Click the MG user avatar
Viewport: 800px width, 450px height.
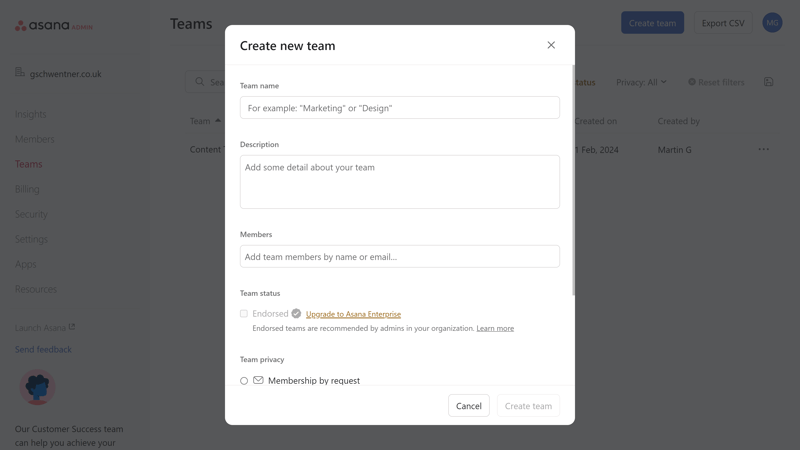[772, 23]
